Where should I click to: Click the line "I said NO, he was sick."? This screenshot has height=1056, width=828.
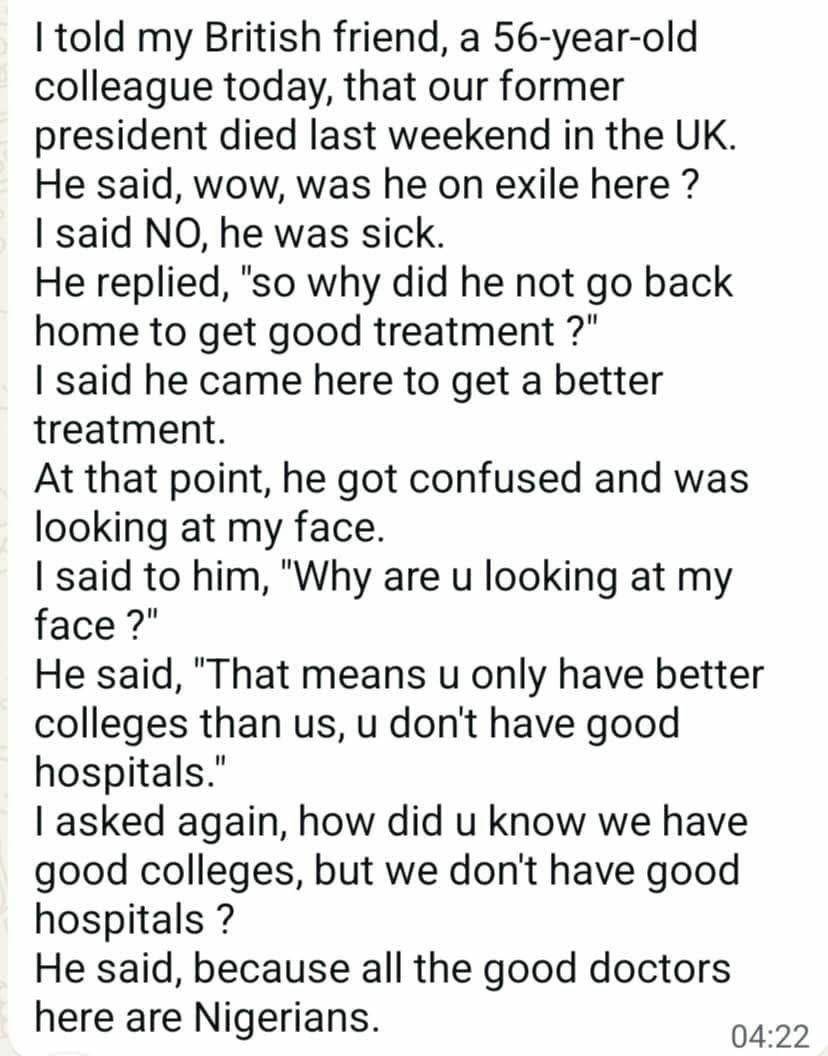click(x=239, y=234)
